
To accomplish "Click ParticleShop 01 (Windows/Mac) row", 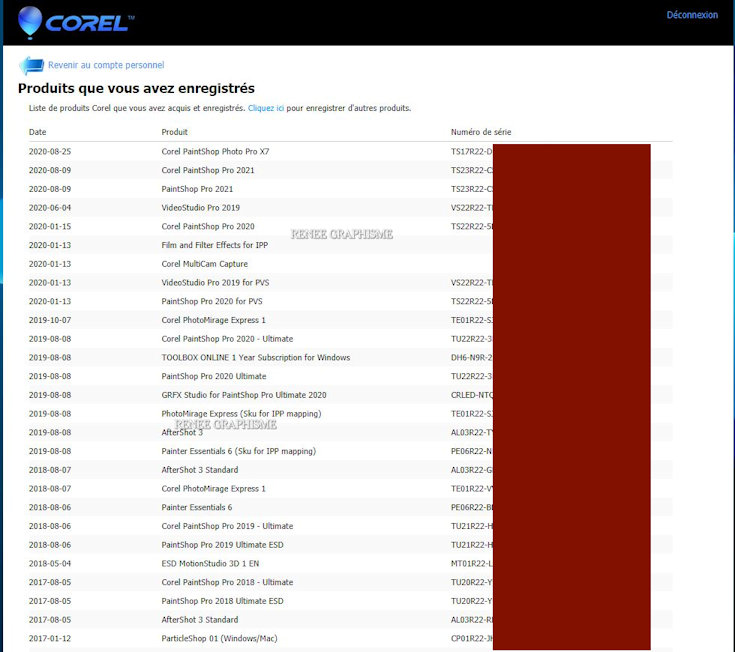I will [x=350, y=639].
